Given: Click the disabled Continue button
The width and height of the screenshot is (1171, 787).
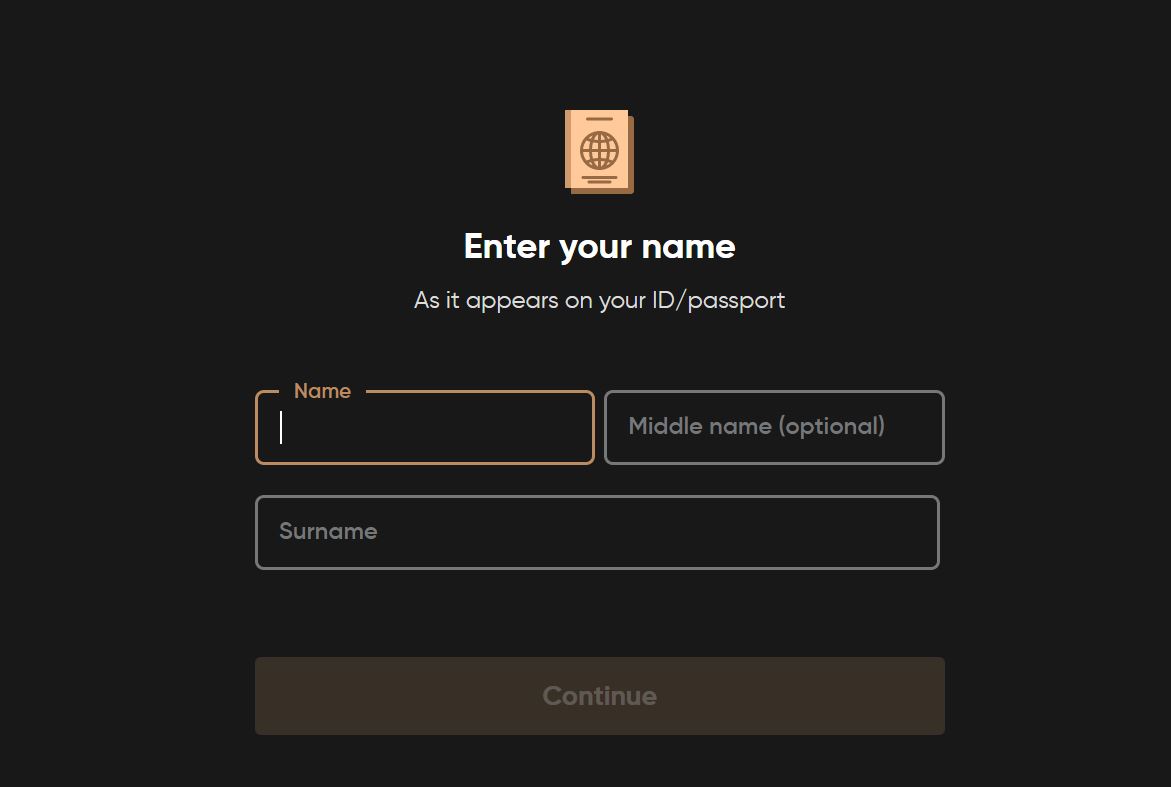Looking at the screenshot, I should (x=600, y=696).
